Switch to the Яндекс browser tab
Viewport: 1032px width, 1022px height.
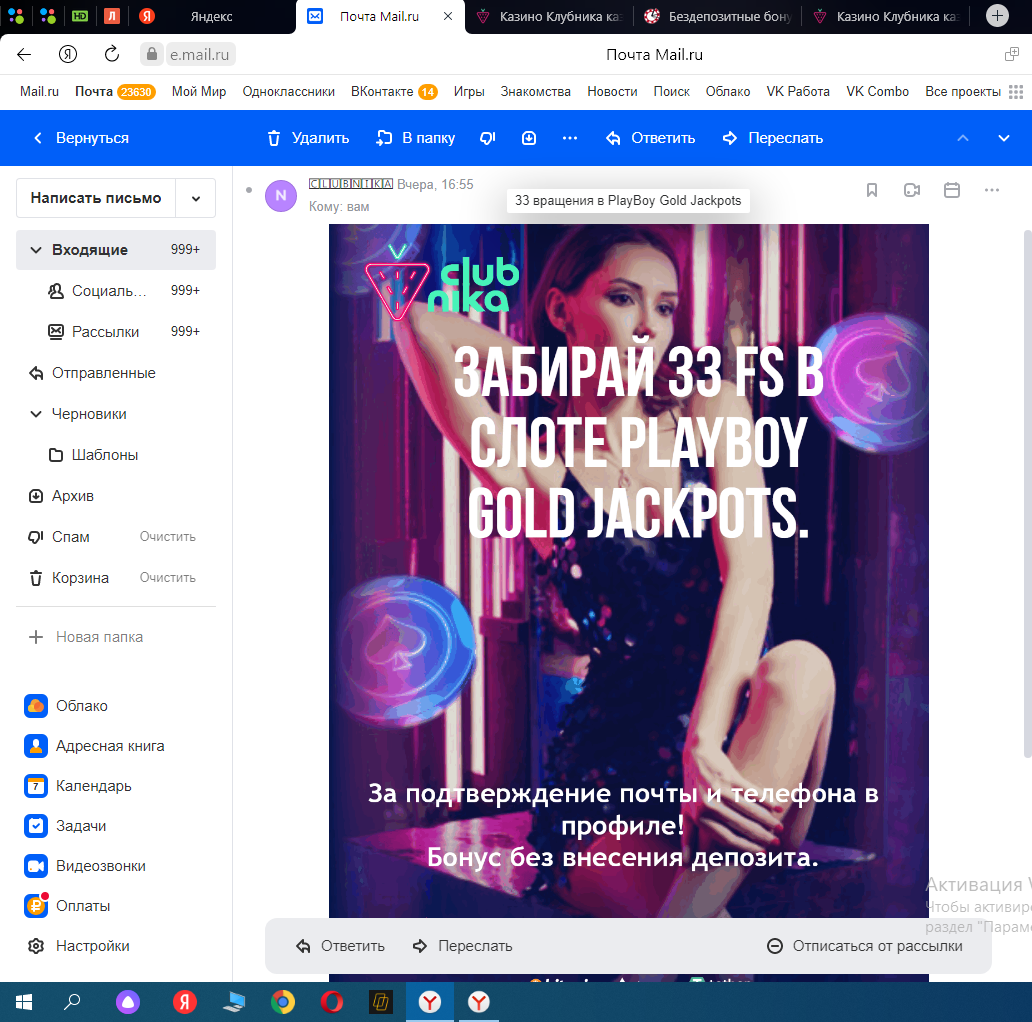pyautogui.click(x=211, y=17)
